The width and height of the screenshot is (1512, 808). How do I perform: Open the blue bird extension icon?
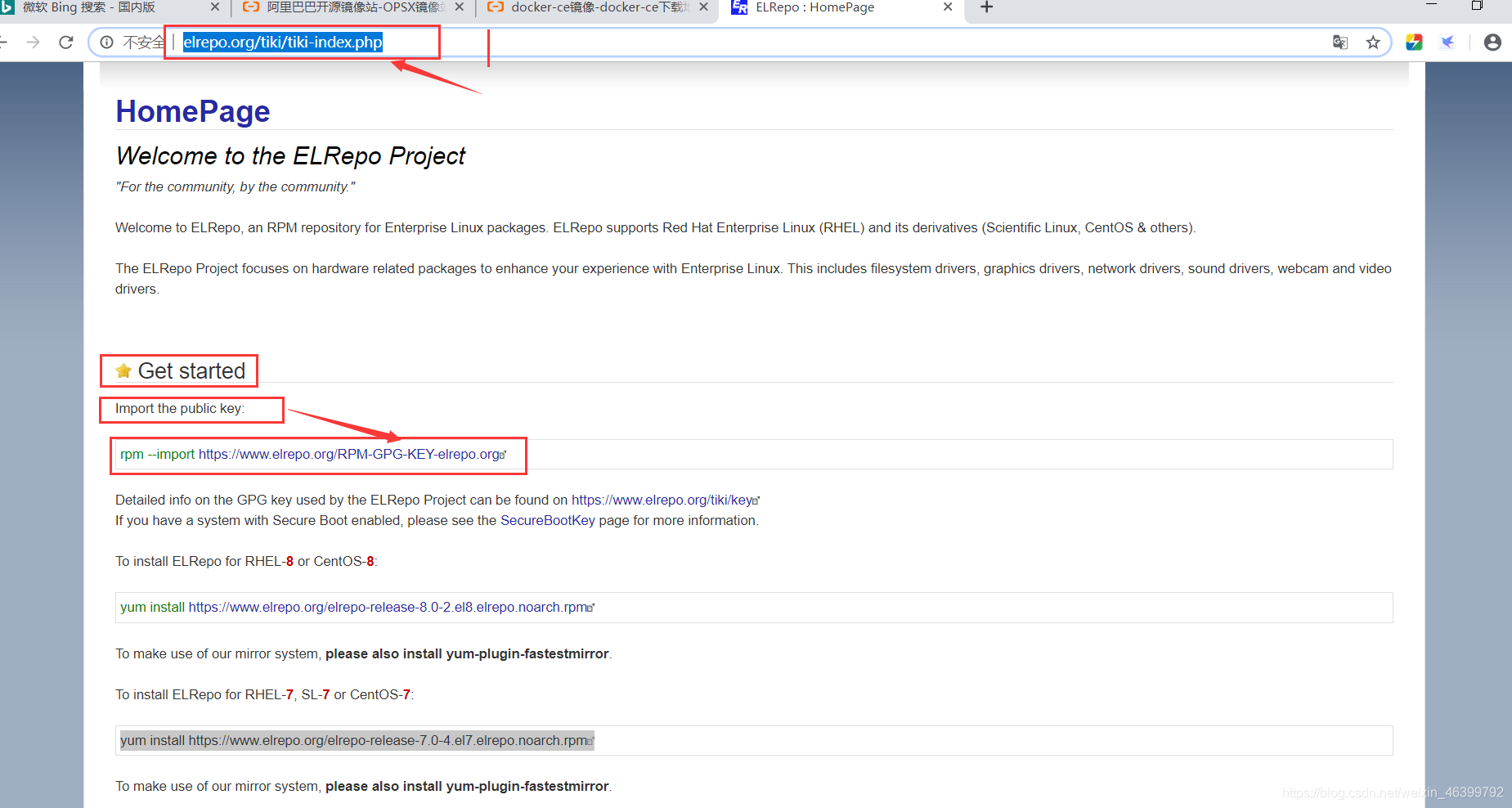tap(1447, 43)
